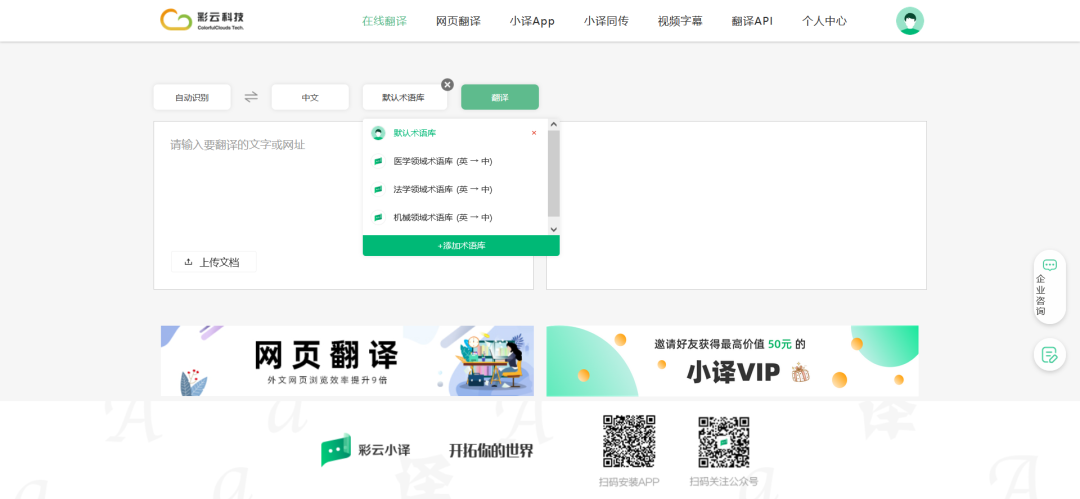This screenshot has height=499, width=1080.
Task: Dismiss the terminology selector with gray X
Action: [x=447, y=85]
